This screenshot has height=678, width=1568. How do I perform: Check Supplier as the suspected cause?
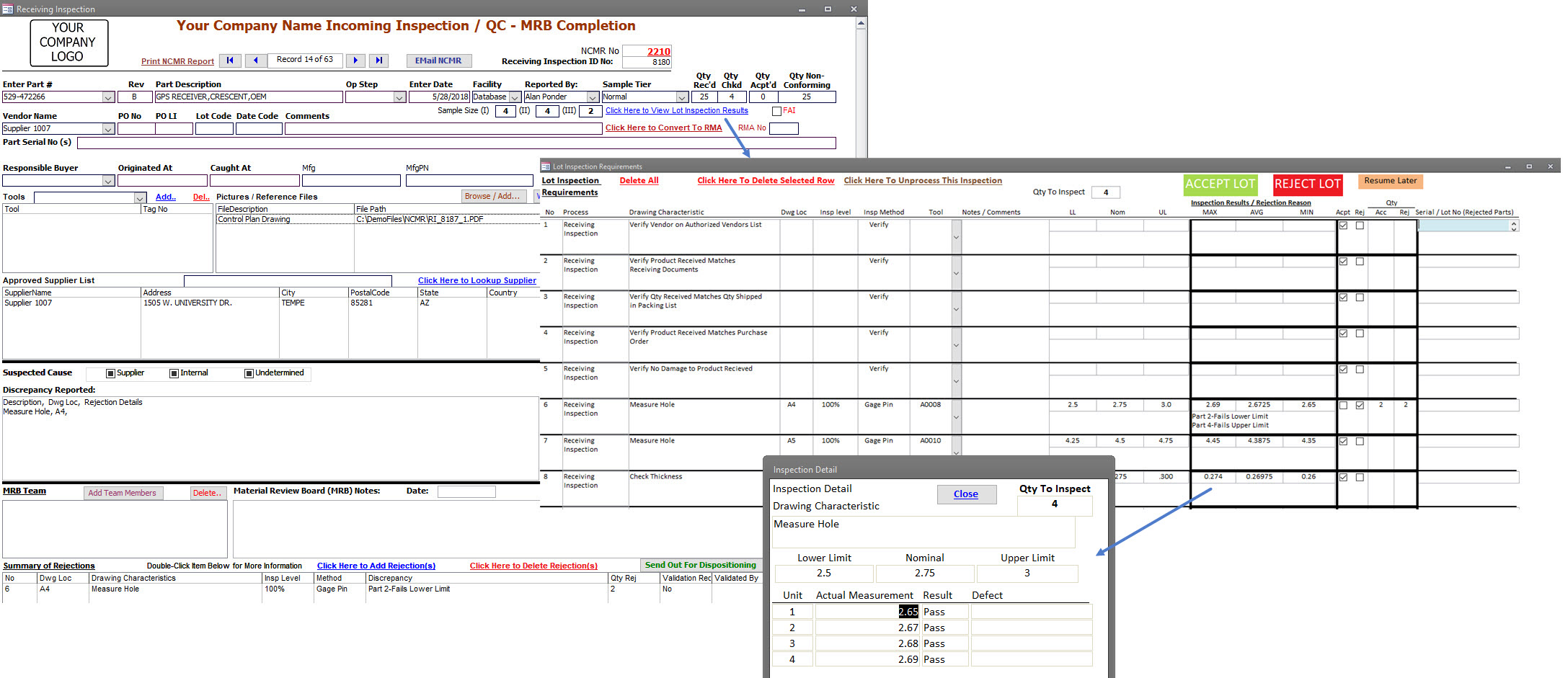pos(111,373)
